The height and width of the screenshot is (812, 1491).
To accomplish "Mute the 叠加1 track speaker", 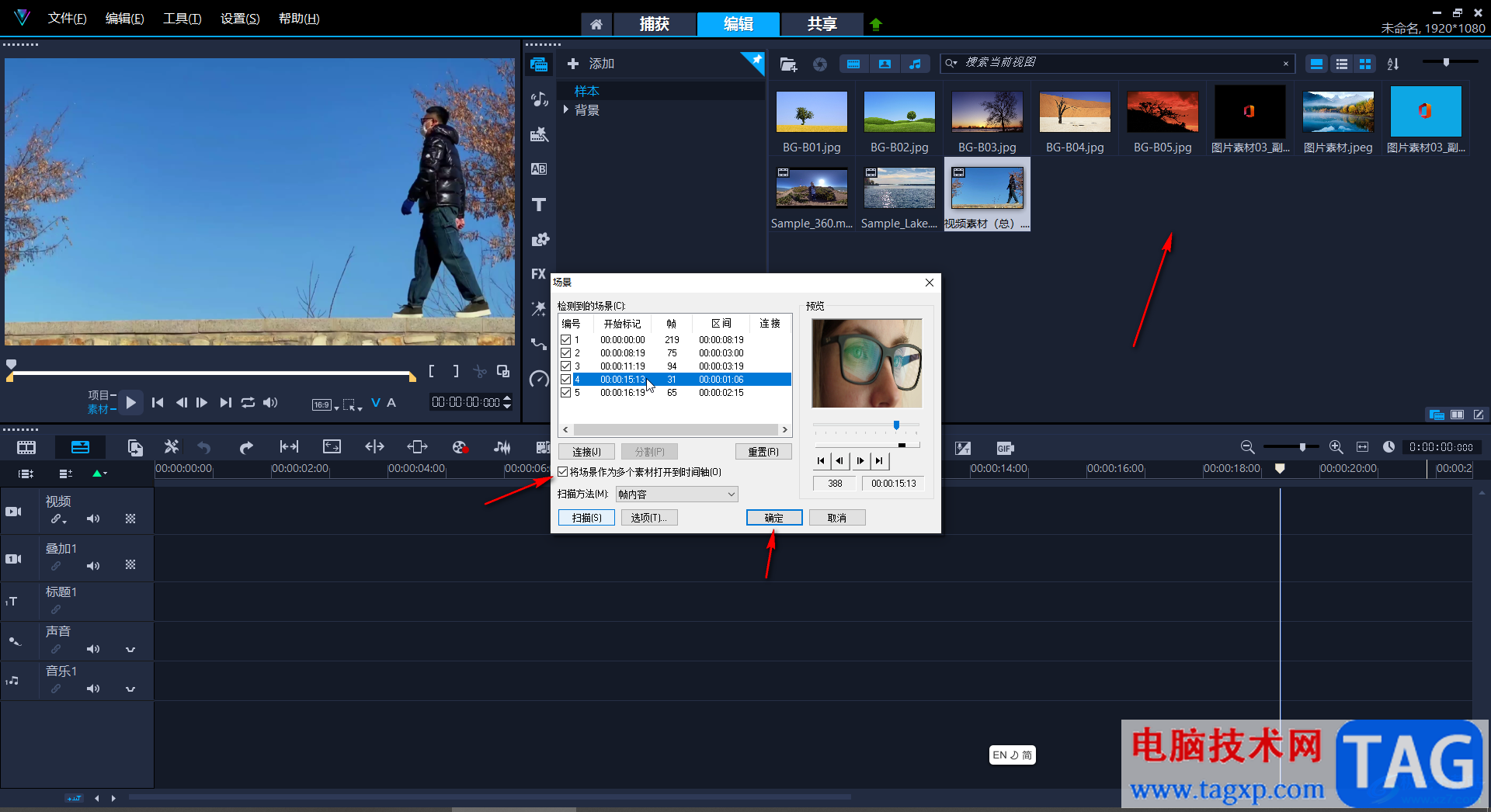I will tap(93, 566).
